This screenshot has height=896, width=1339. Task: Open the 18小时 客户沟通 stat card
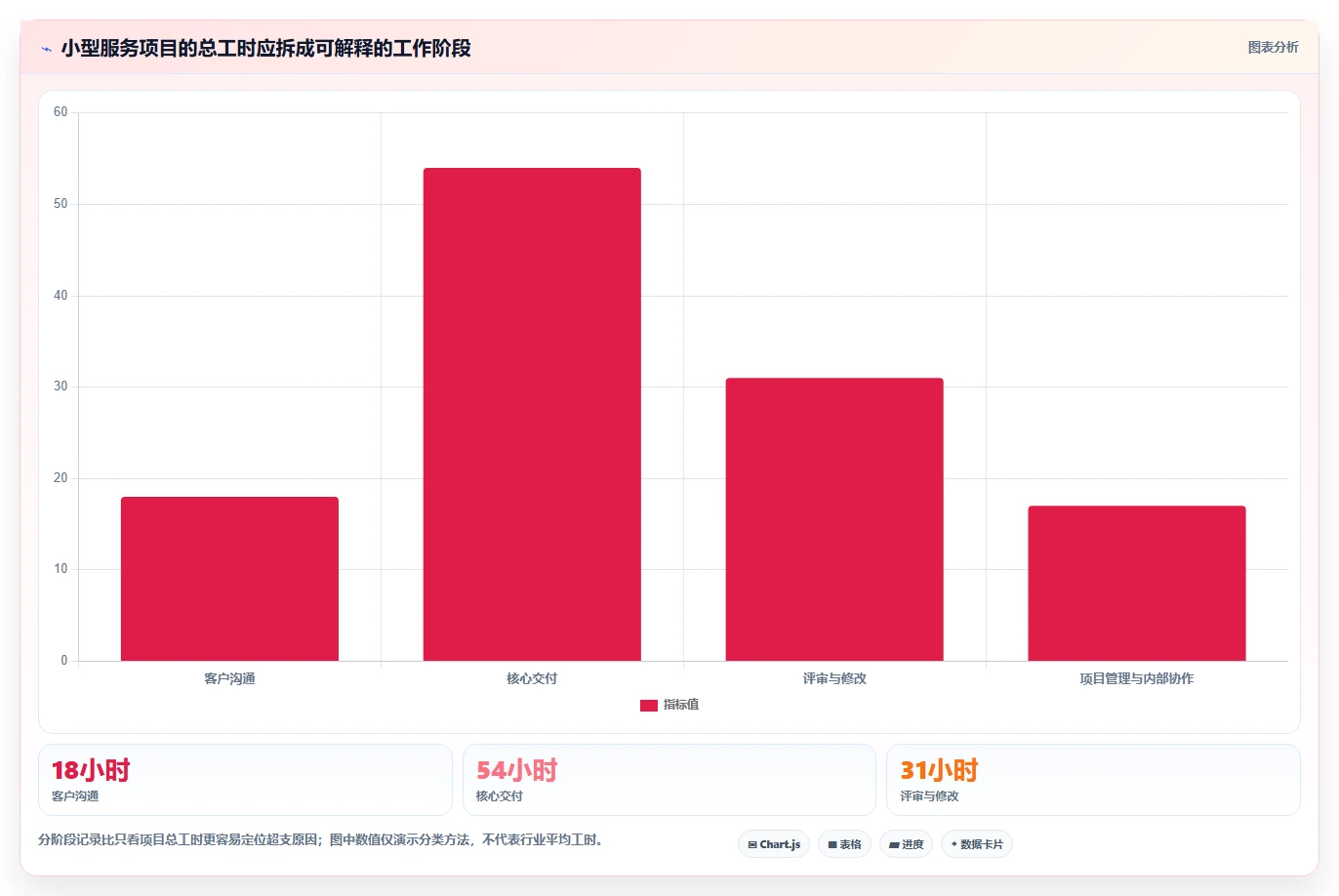pos(245,780)
